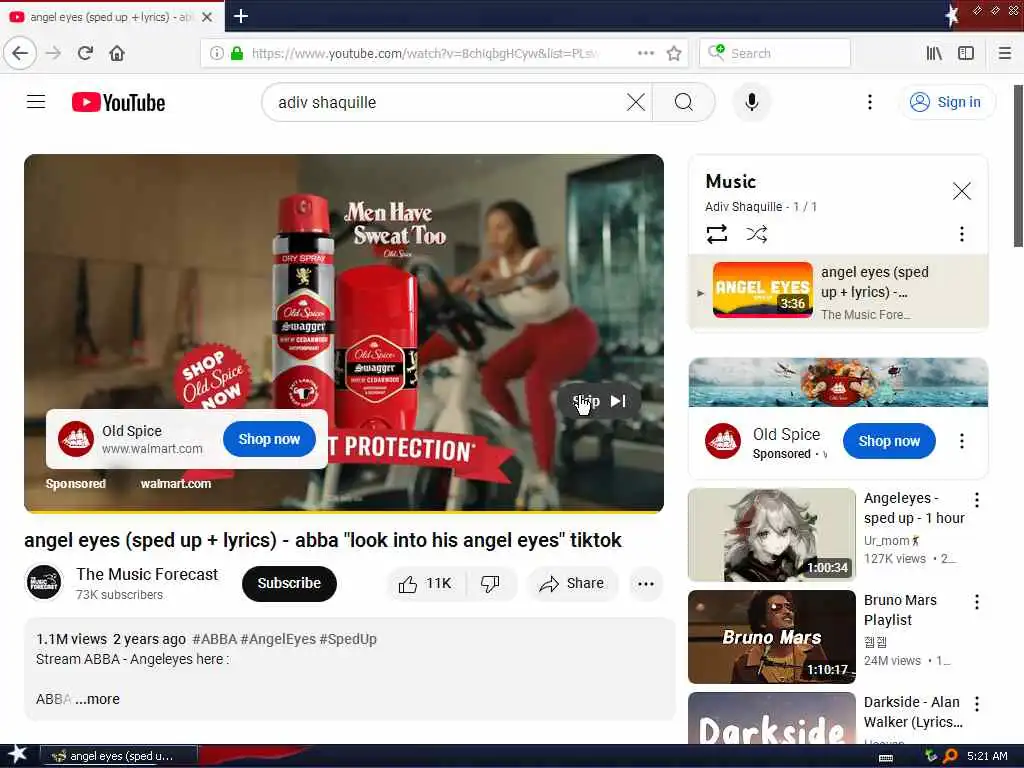Expand description with ...more
Screen dimensions: 1024x768
tap(97, 699)
